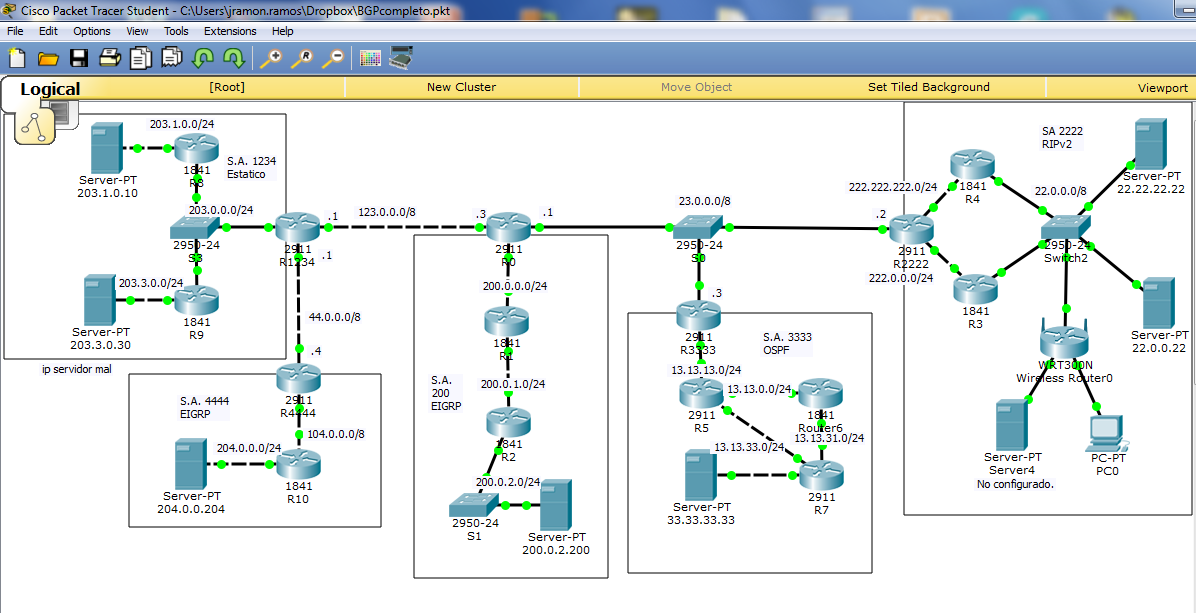Undo the last action with the green arrow
Screen dimensions: 1196x613
pyautogui.click(x=203, y=58)
